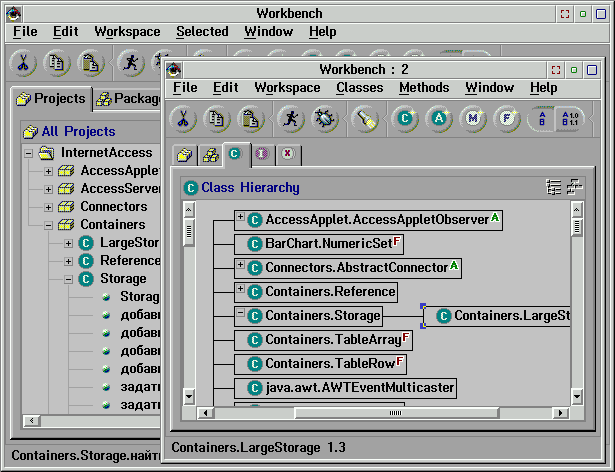Toggle the tree list layout icon in Class Hierarchy
Screen dimensions: 615x472
(x=554, y=187)
